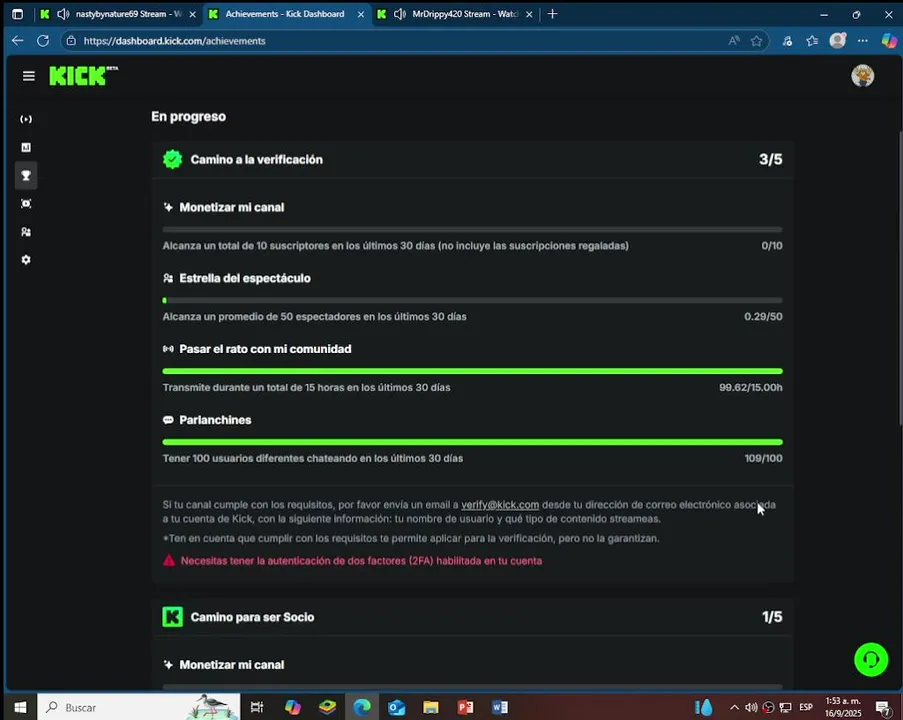Open Word from the taskbar
903x720 pixels.
(500, 707)
